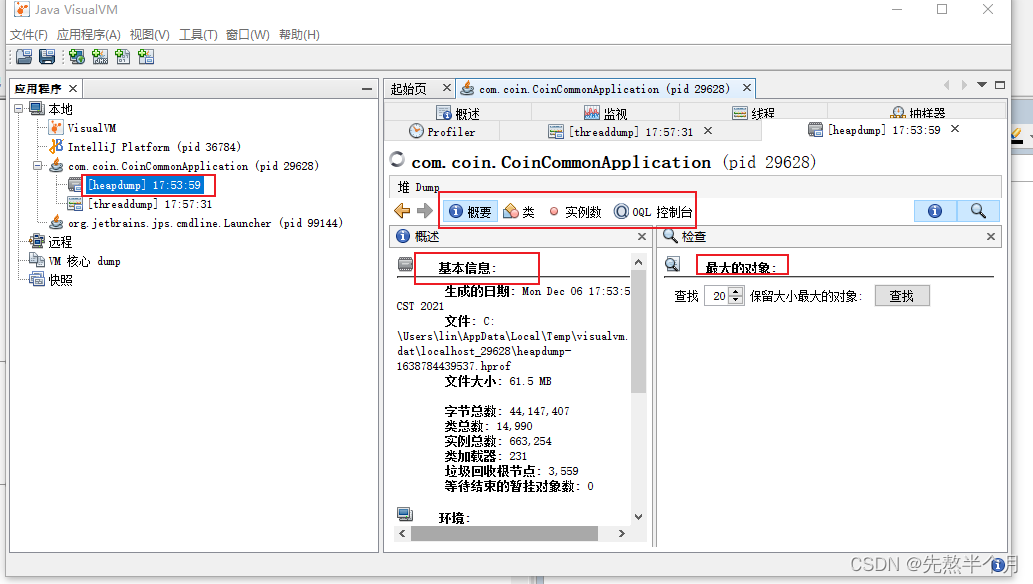Open the 文件(F) menu
Screen dimensions: 1033x584
click(29, 34)
